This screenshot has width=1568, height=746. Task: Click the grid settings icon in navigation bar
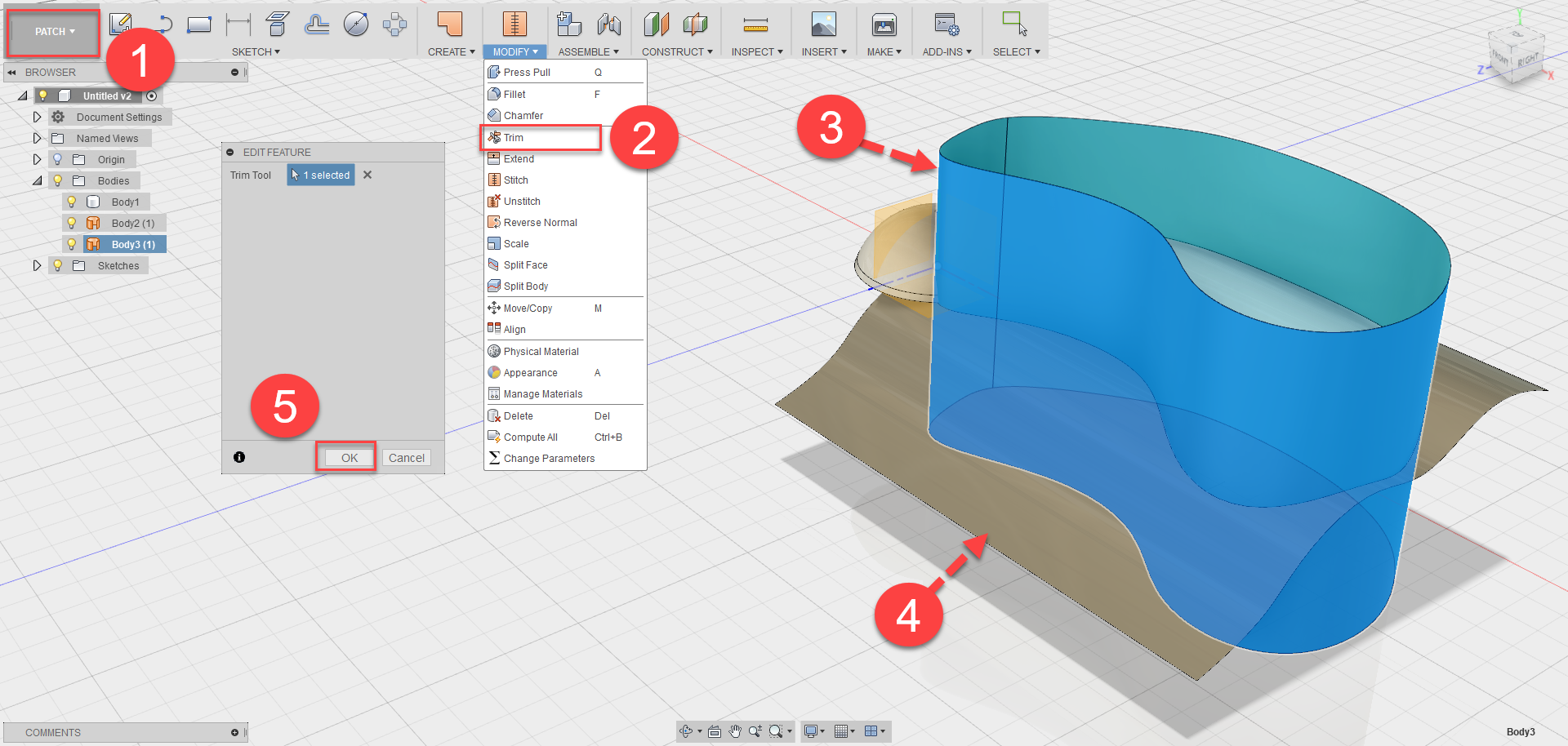coord(843,731)
